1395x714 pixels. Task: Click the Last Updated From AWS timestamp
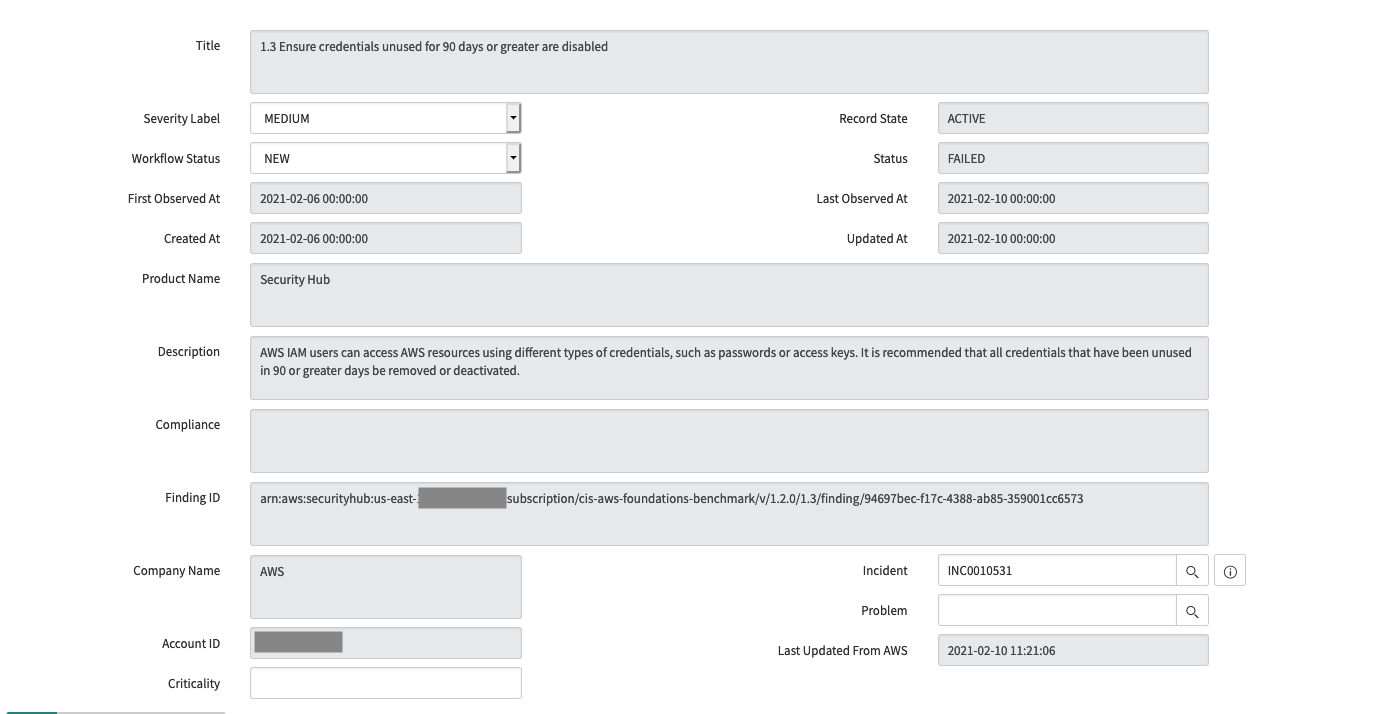tap(1072, 650)
